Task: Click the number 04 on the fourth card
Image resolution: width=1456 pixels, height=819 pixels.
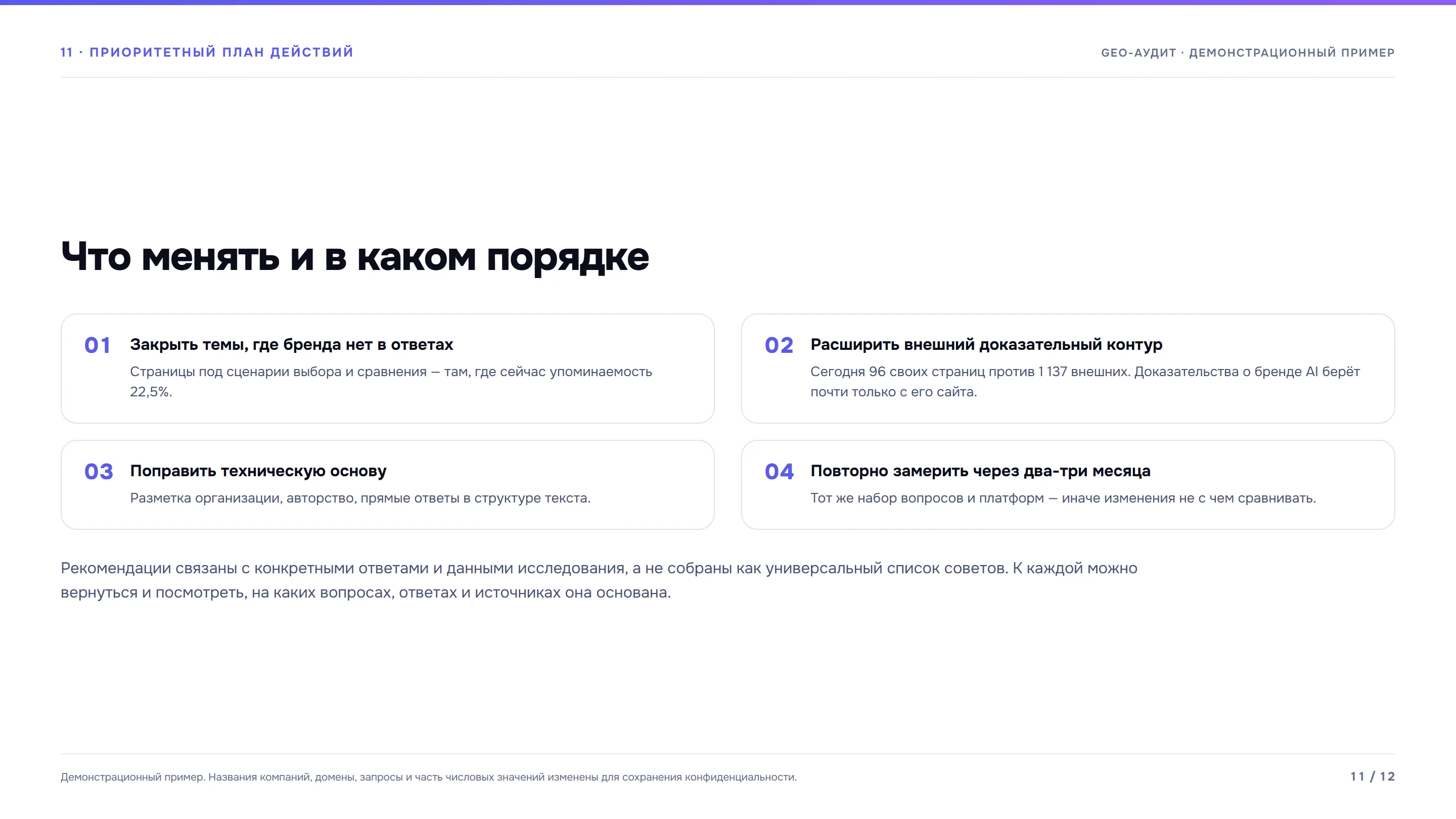Action: coord(780,471)
